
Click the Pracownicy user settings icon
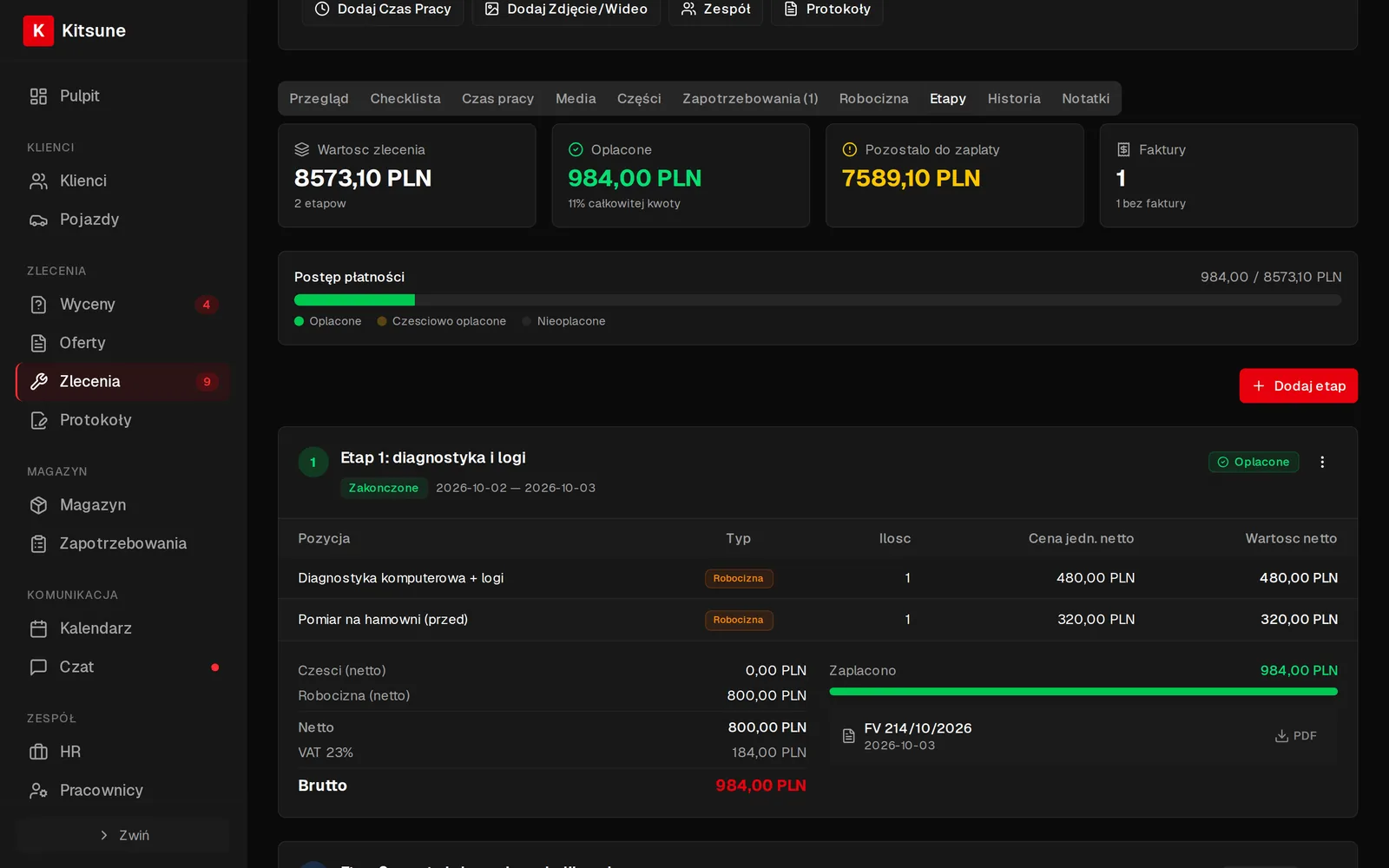click(38, 791)
